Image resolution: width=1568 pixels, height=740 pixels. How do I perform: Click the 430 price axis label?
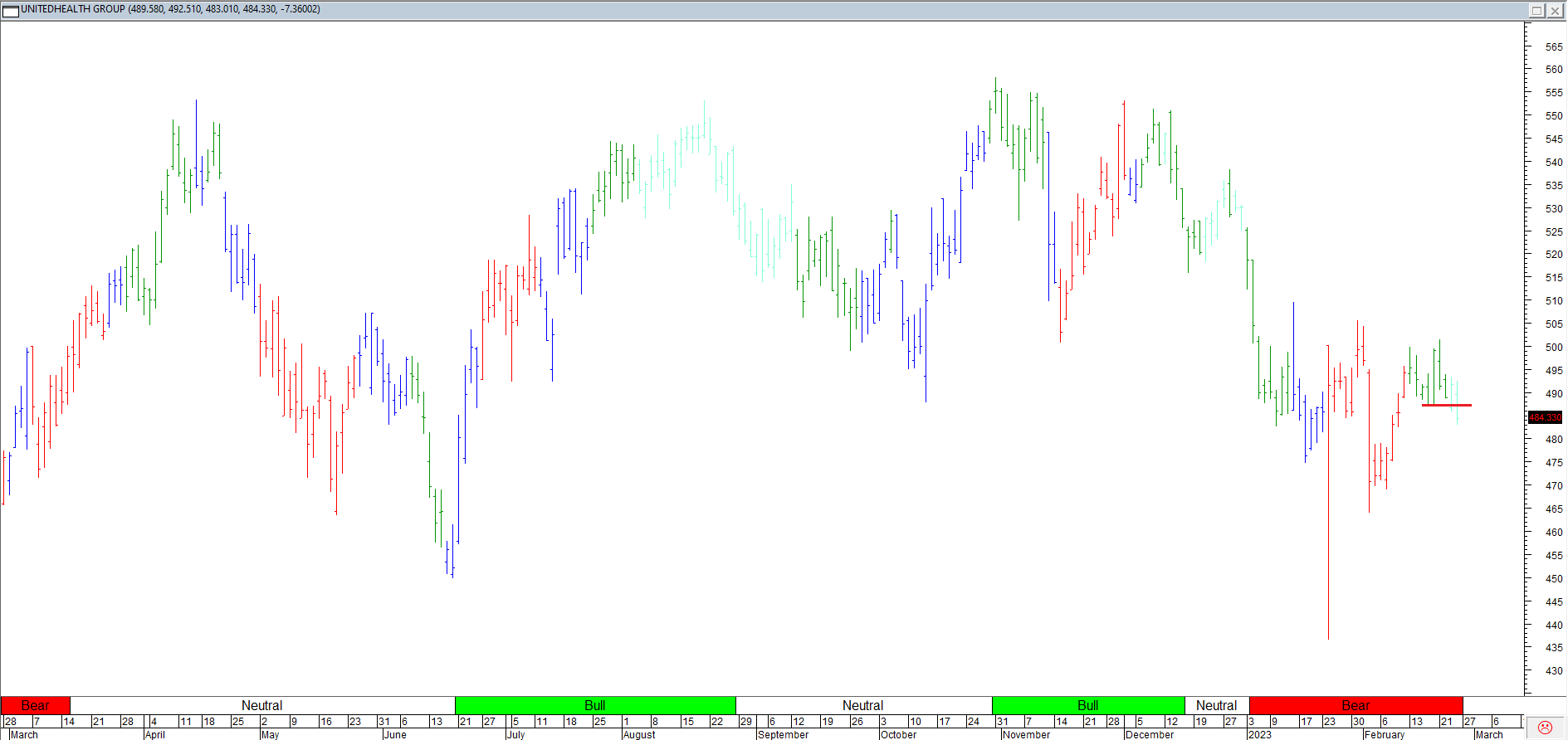tap(1554, 671)
